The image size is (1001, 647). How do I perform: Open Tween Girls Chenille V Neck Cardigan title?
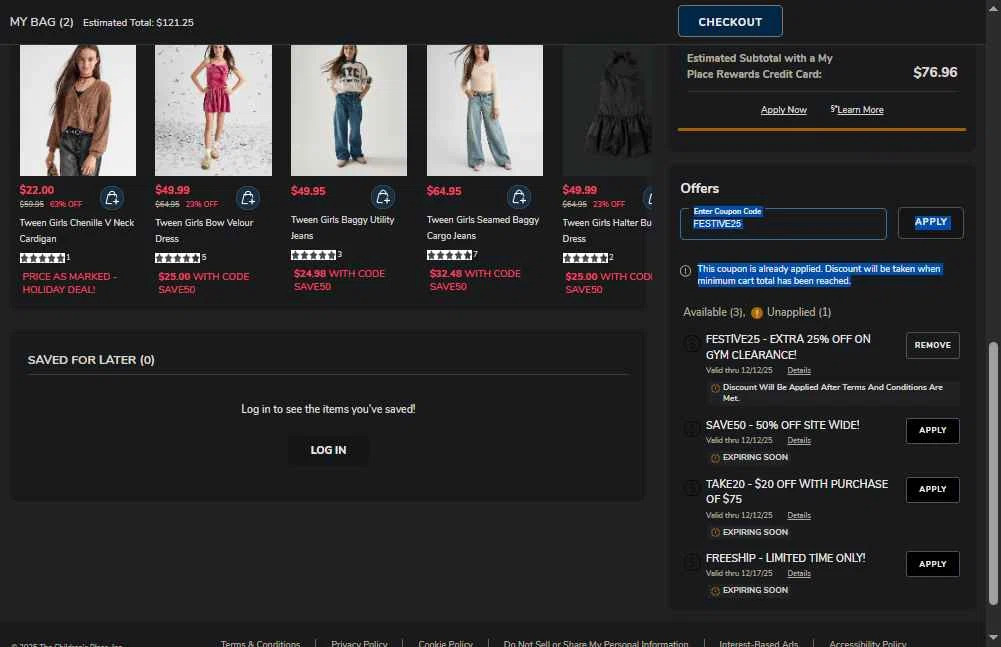pos(77,231)
